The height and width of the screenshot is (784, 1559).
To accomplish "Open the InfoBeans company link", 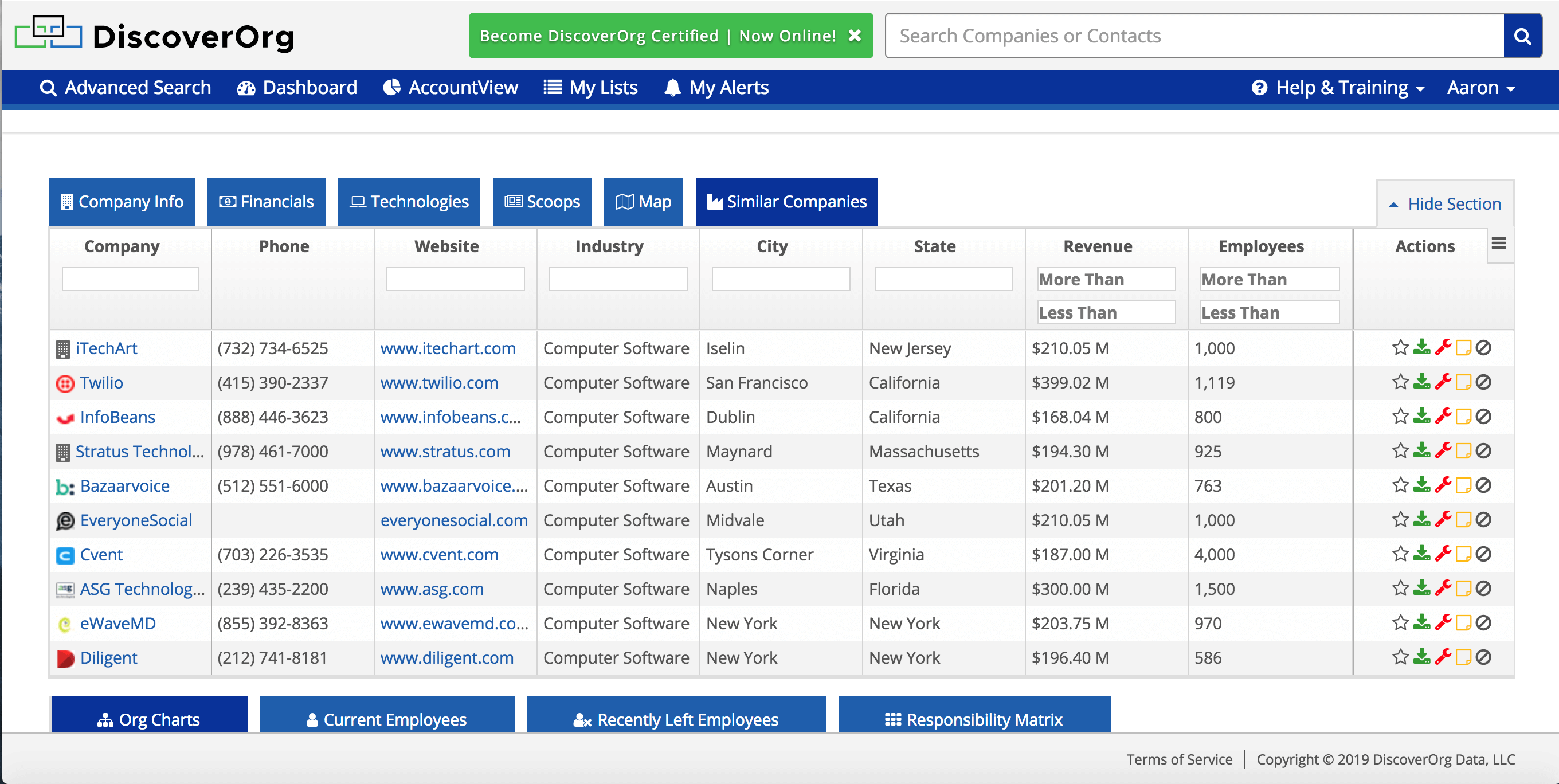I will coord(118,417).
